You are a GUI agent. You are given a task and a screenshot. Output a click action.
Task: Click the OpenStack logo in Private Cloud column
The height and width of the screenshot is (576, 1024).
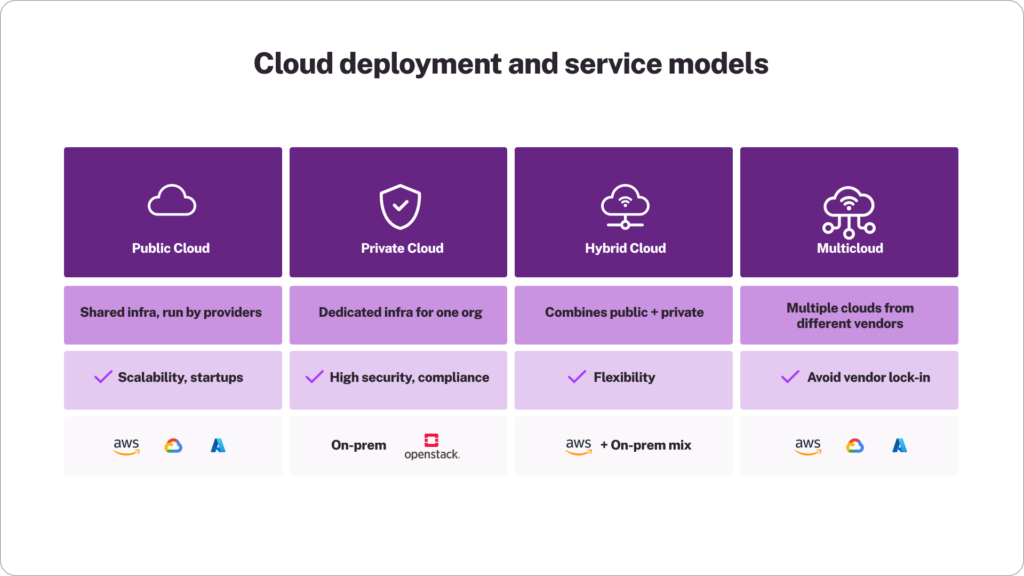[x=432, y=444]
